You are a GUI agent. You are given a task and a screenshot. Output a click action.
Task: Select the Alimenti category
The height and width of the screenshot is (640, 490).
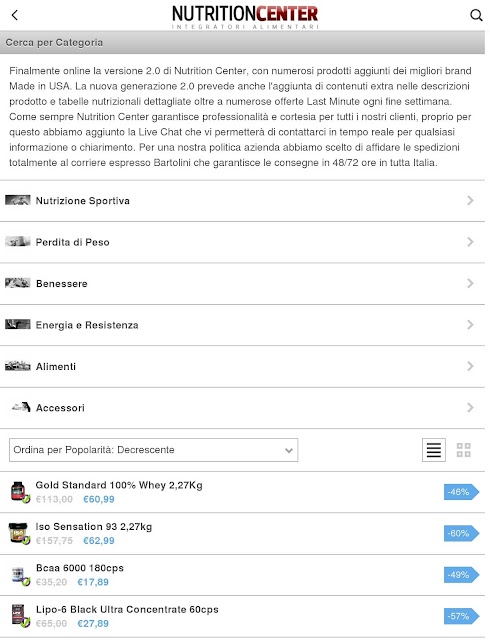243,367
